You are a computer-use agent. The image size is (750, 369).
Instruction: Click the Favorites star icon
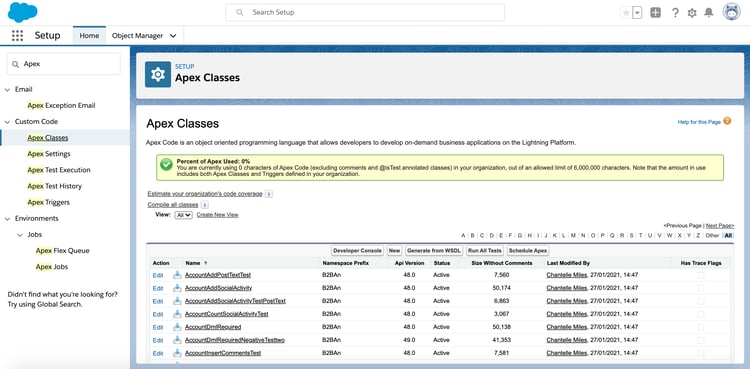click(626, 13)
